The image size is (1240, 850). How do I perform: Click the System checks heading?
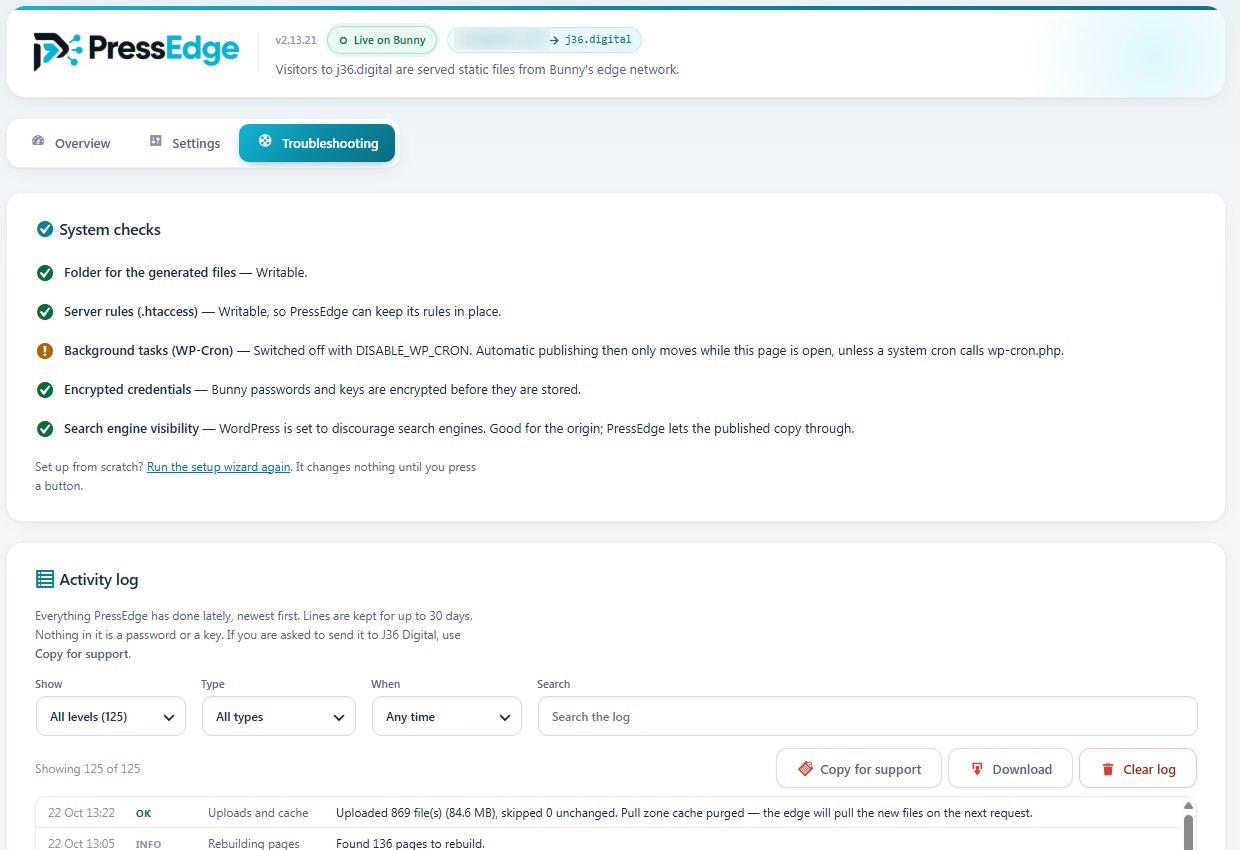point(110,230)
